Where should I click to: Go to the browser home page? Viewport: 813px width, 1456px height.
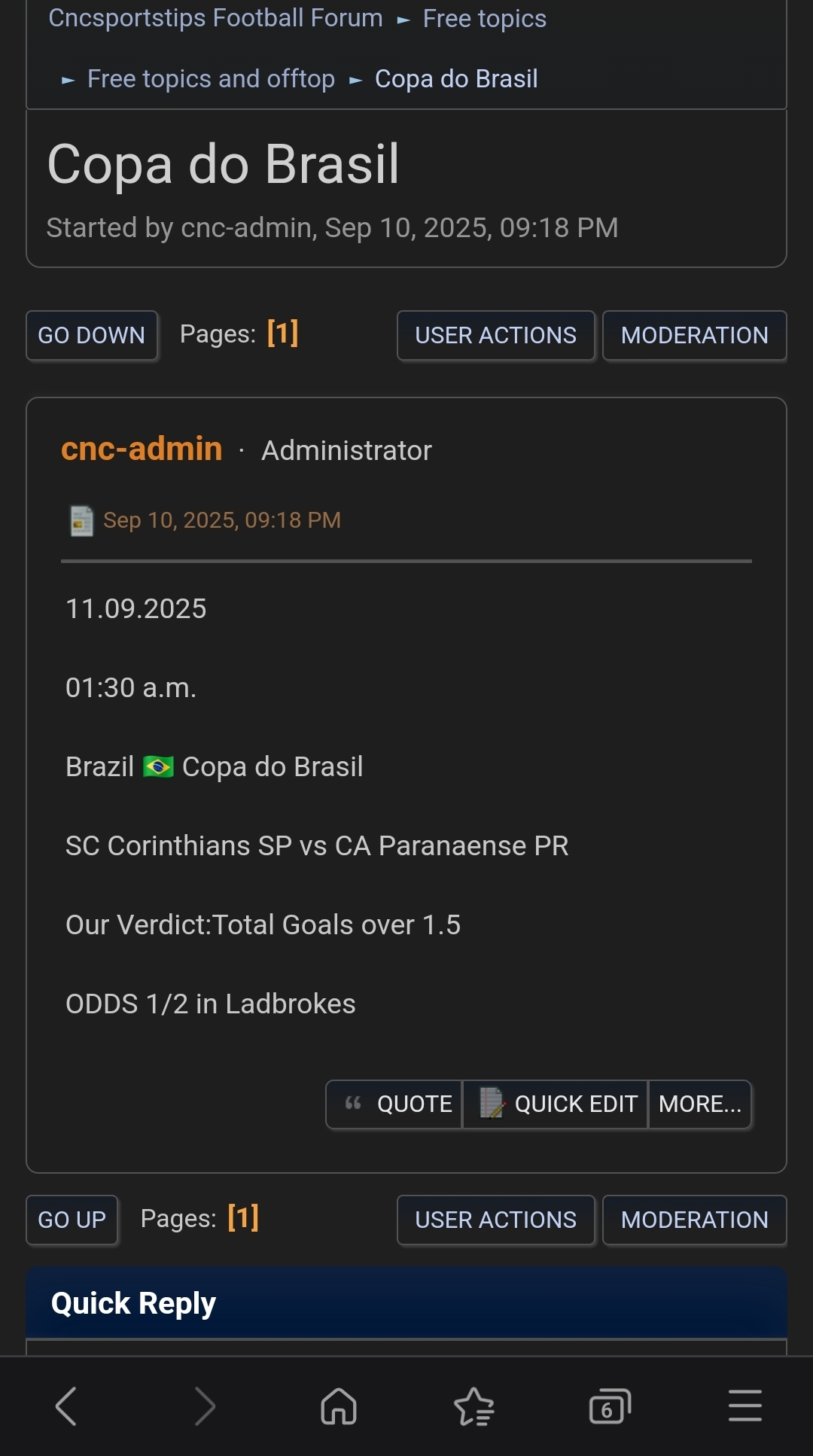click(x=339, y=1406)
